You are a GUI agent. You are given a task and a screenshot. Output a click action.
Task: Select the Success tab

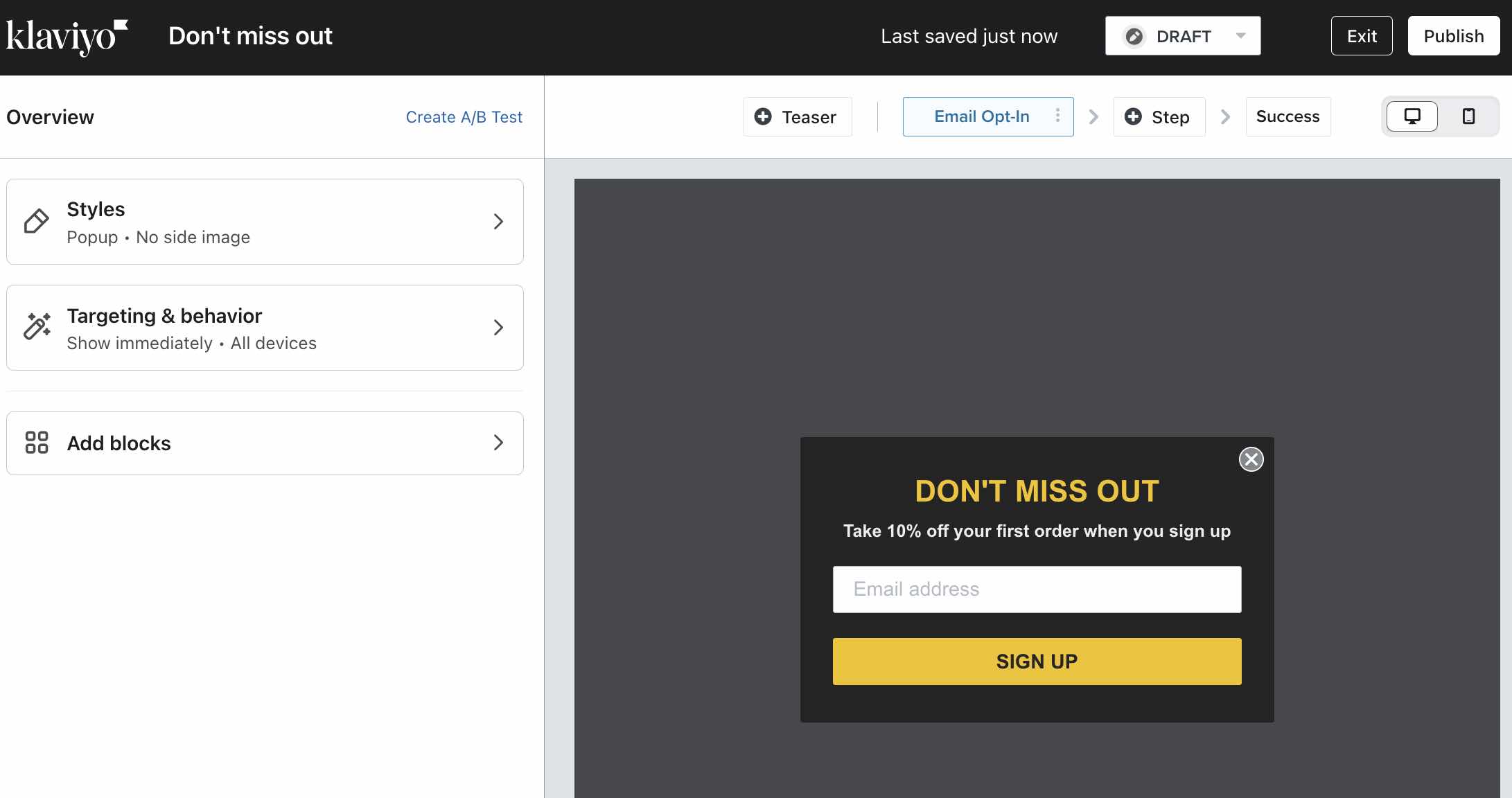click(1288, 116)
